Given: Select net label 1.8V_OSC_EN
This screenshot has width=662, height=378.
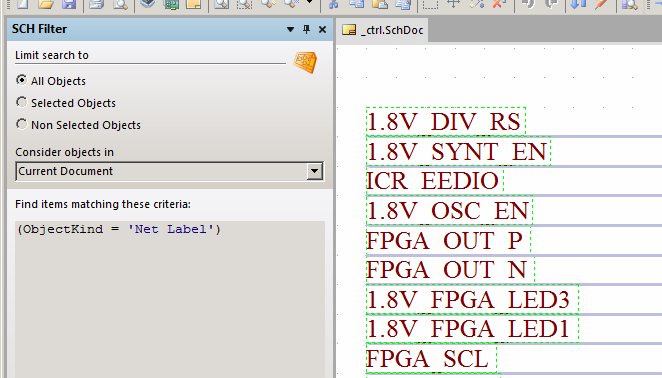Looking at the screenshot, I should click(449, 210).
